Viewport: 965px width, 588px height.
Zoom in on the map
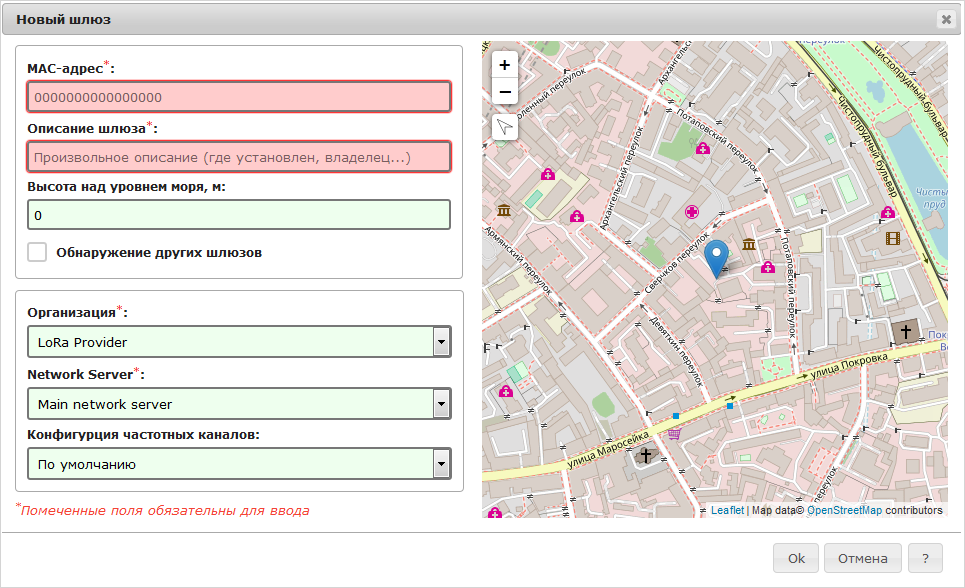pyautogui.click(x=505, y=65)
